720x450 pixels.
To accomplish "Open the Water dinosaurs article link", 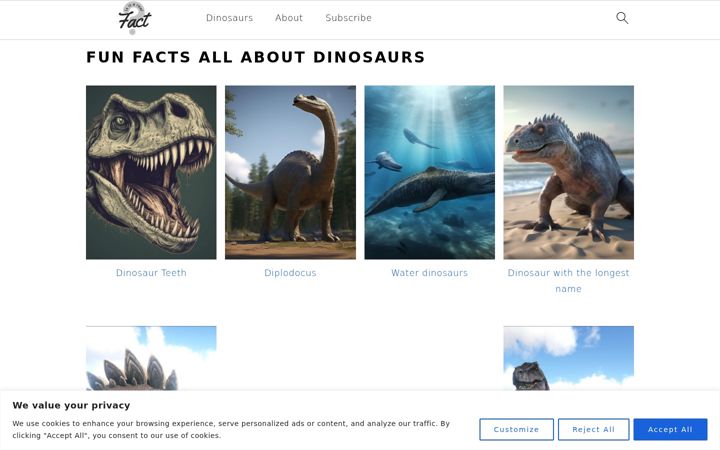I will (429, 273).
